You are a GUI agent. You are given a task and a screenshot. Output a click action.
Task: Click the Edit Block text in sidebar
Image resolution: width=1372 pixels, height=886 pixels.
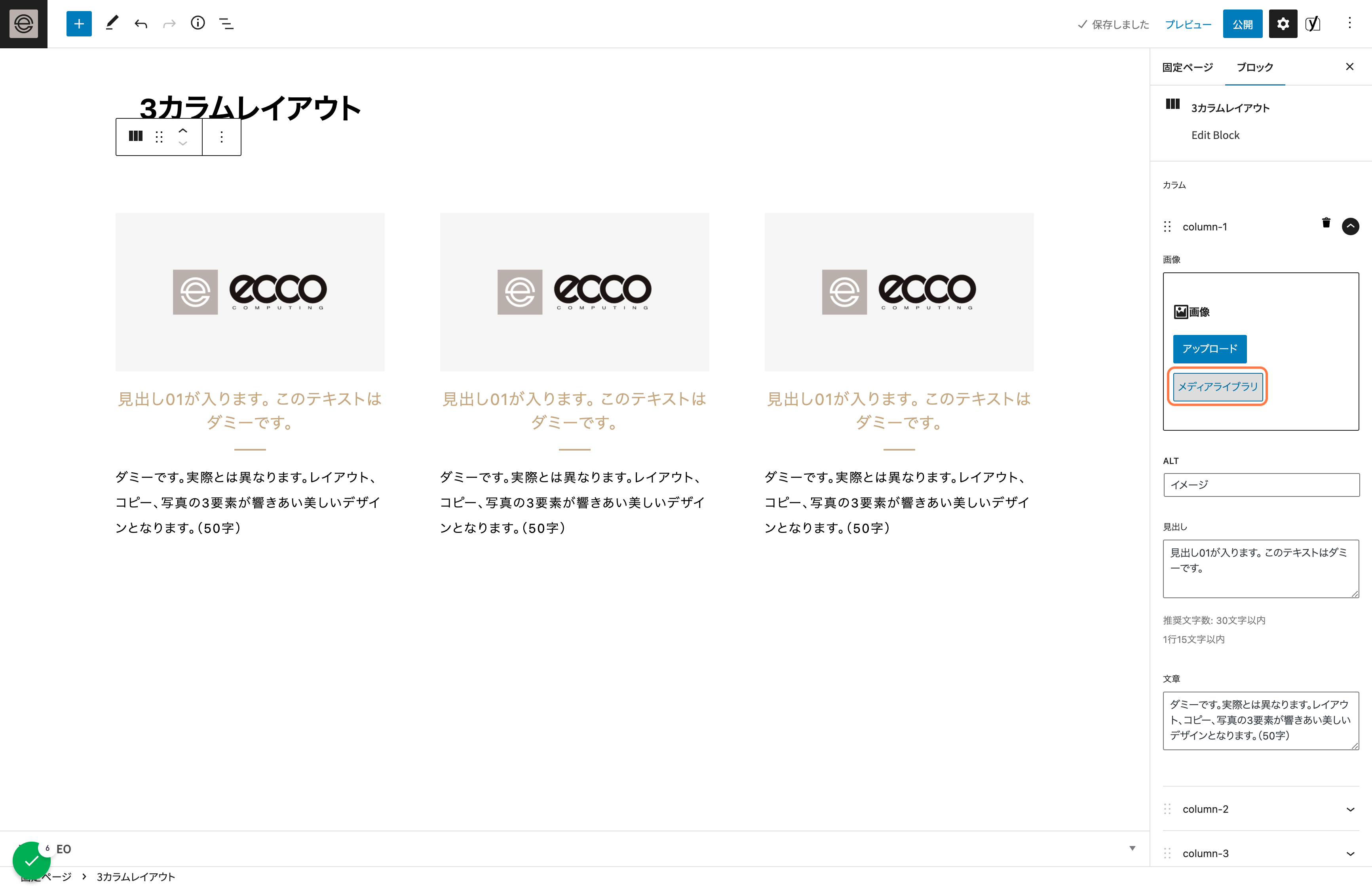[1215, 135]
